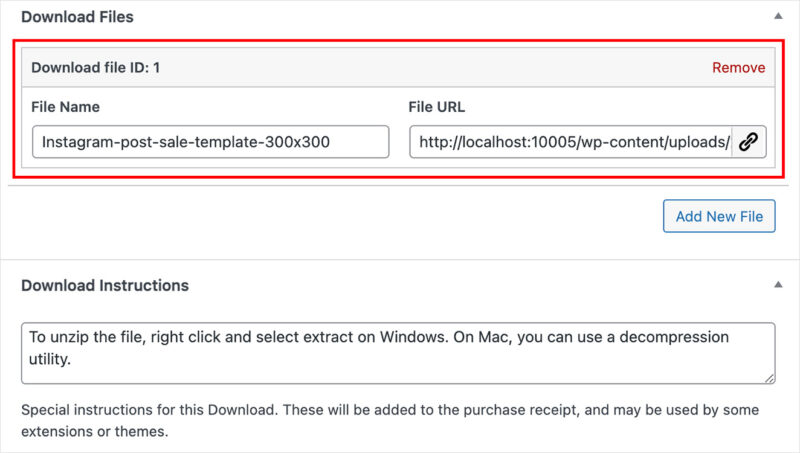Collapse the Download Instructions panel arrow
This screenshot has width=800, height=453.
coord(778,284)
